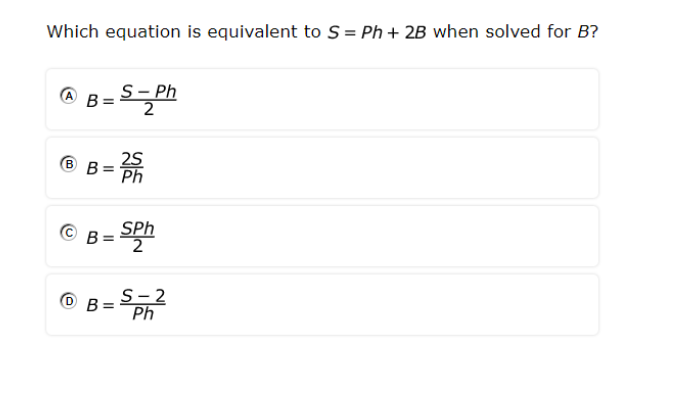Pick the answer card with SPh/2

[380, 236]
